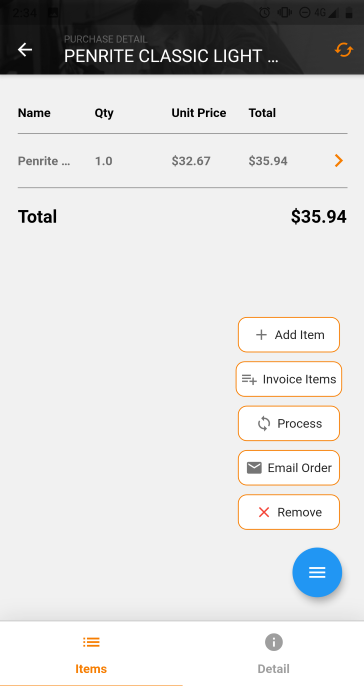
Task: Select the Process button
Action: click(289, 424)
